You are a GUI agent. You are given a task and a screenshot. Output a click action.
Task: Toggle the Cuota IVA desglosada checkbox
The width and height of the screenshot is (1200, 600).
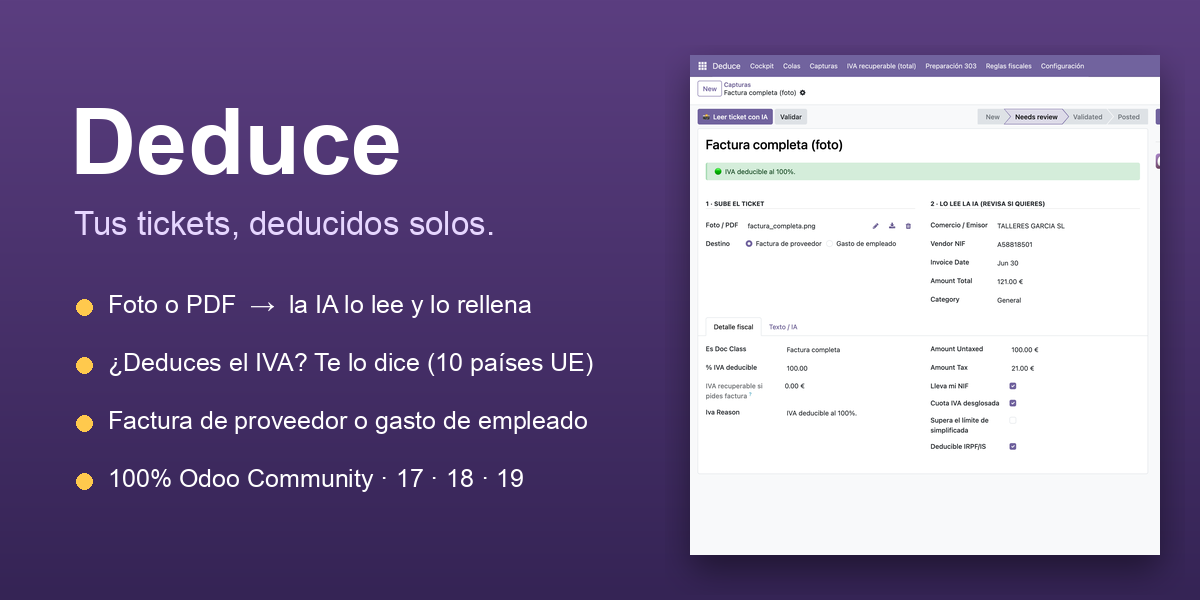pyautogui.click(x=1013, y=403)
